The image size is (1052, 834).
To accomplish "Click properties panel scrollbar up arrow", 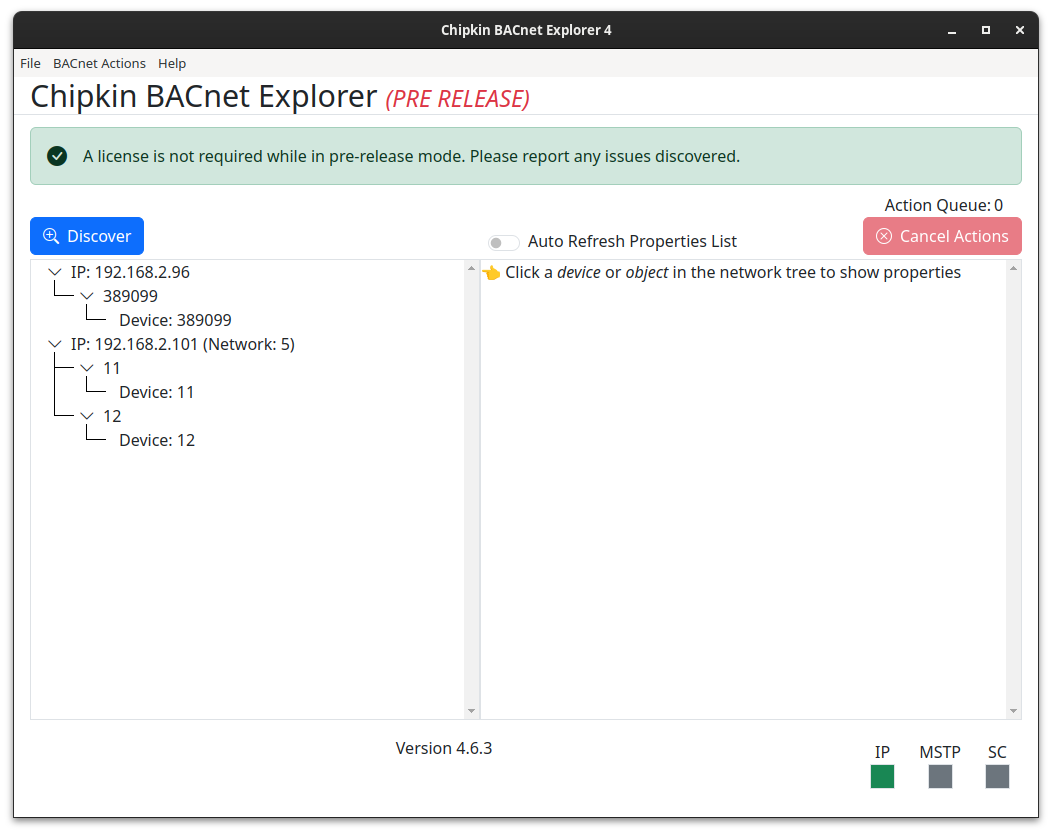I will (1013, 268).
